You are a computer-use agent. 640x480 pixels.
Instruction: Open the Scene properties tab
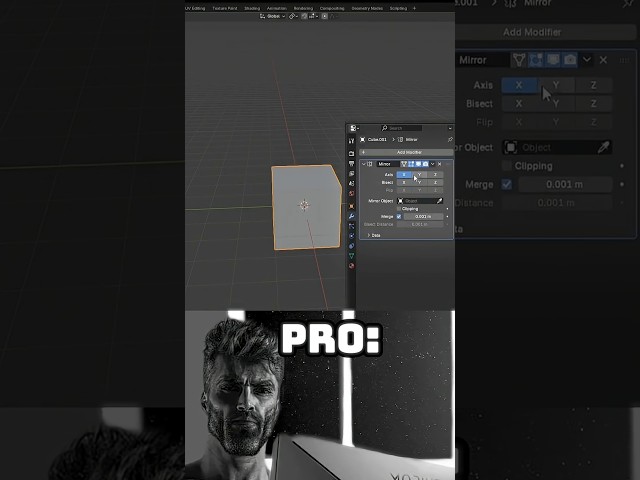pos(351,184)
